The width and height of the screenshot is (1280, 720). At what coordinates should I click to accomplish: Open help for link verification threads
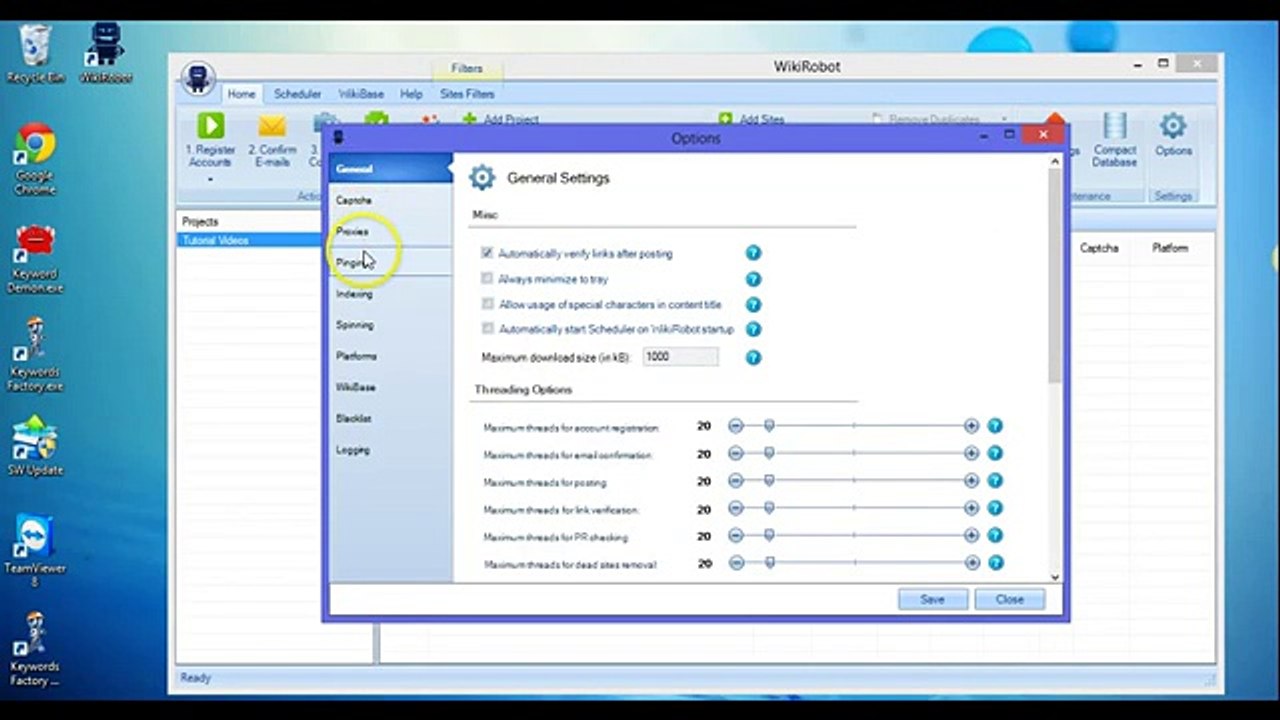point(995,508)
